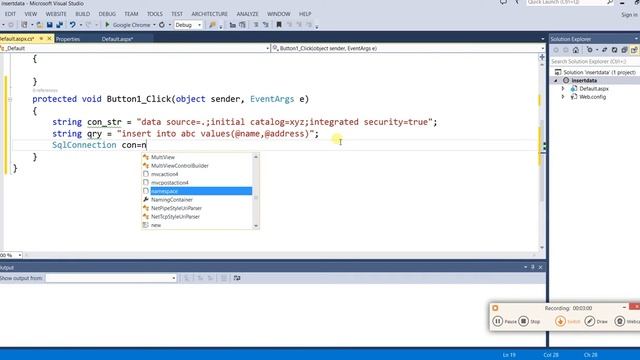Pin the Default.aspx.cs tab
This screenshot has height=360, width=640.
point(41,38)
